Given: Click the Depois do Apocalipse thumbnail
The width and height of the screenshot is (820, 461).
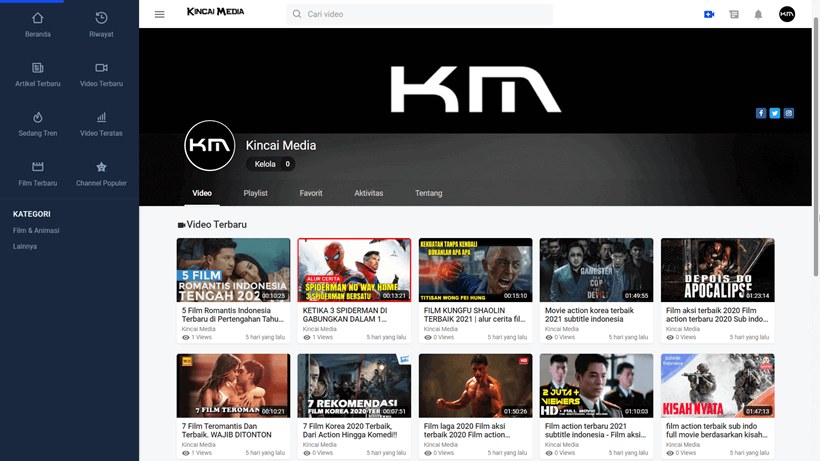Looking at the screenshot, I should coord(718,270).
